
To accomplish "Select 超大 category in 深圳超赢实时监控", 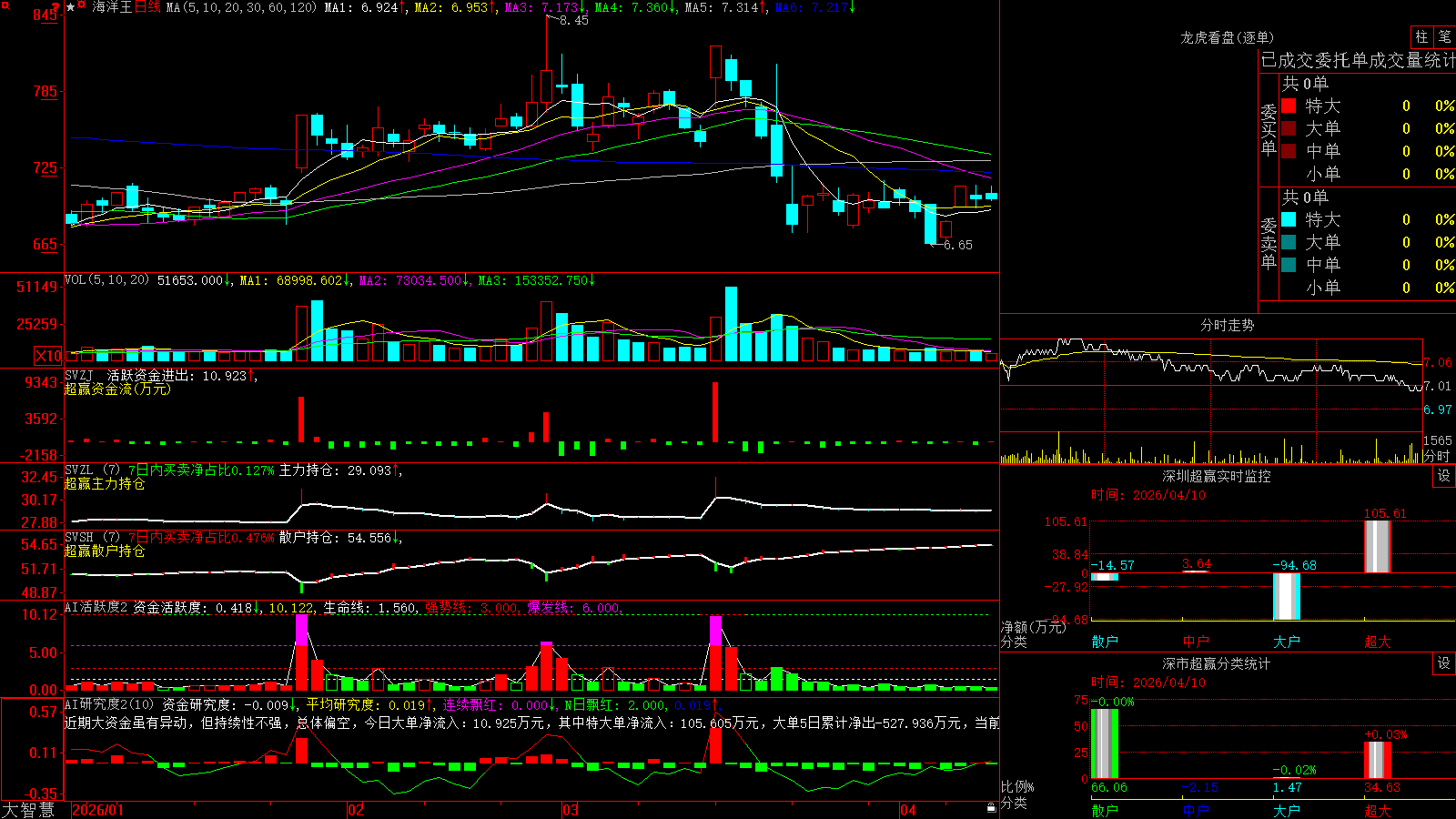I will [x=1378, y=642].
